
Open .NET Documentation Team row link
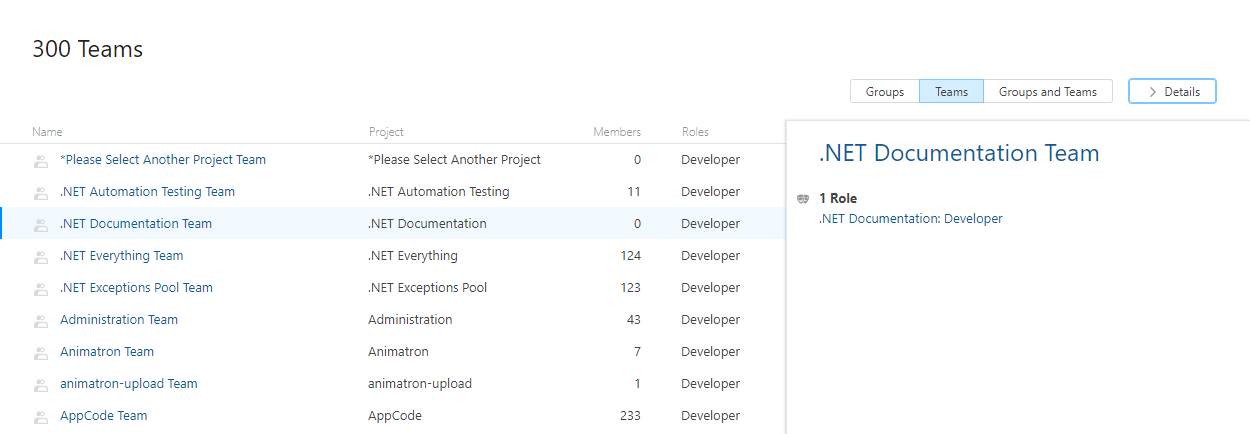[x=136, y=224]
